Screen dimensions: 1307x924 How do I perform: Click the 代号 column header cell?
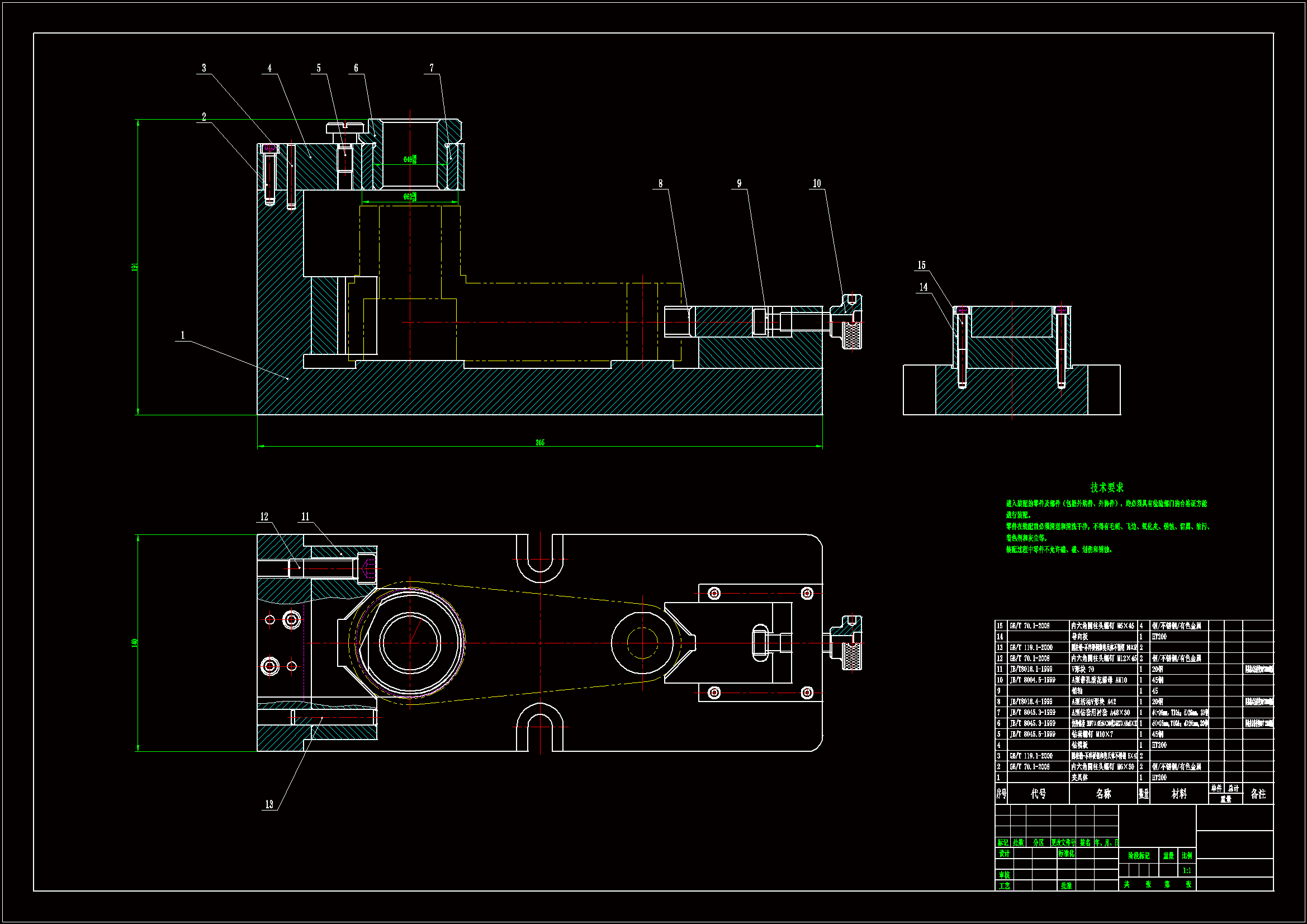(x=1038, y=794)
